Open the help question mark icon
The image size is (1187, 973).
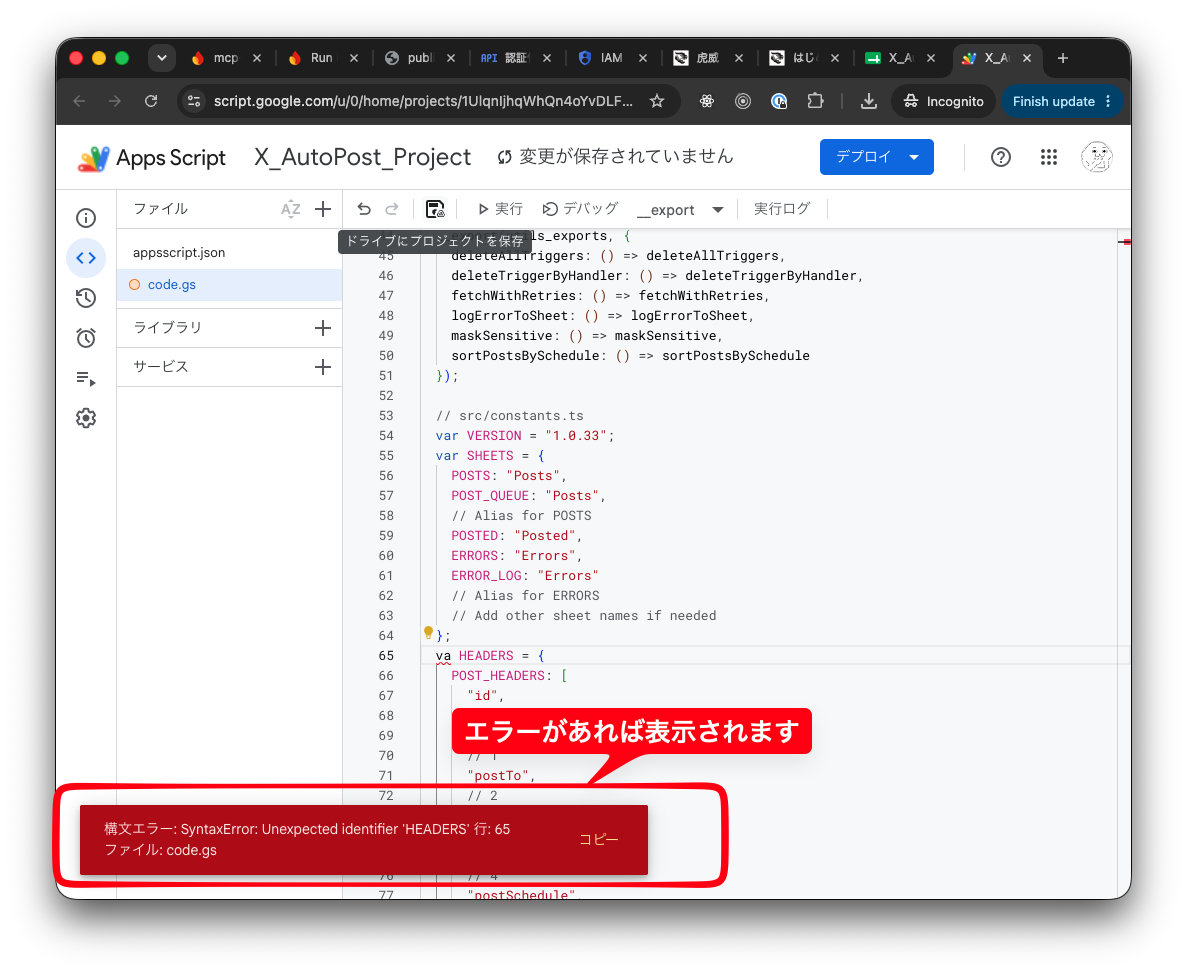tap(1001, 157)
